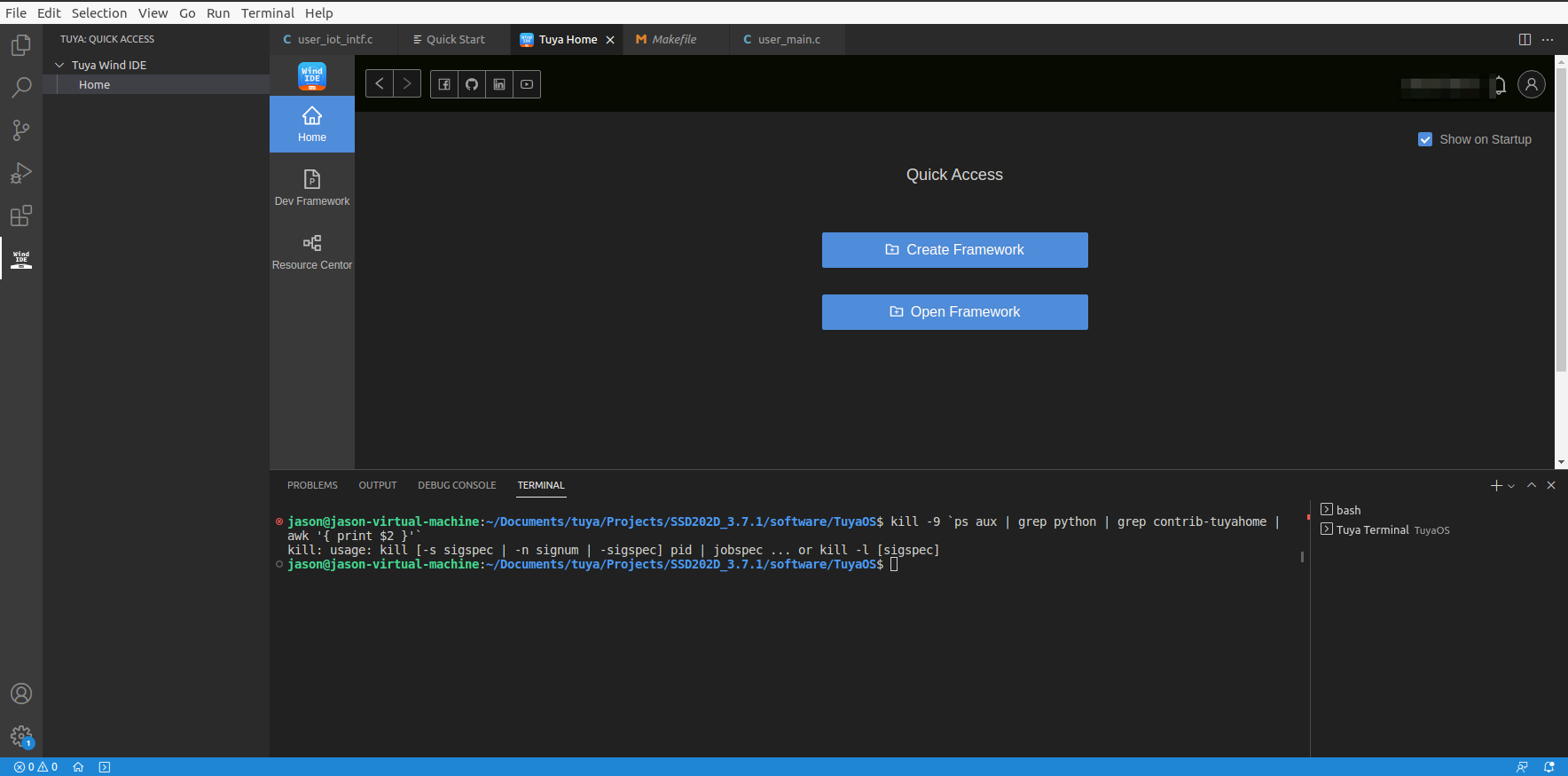Go to Home in Tuya sidebar

click(312, 124)
